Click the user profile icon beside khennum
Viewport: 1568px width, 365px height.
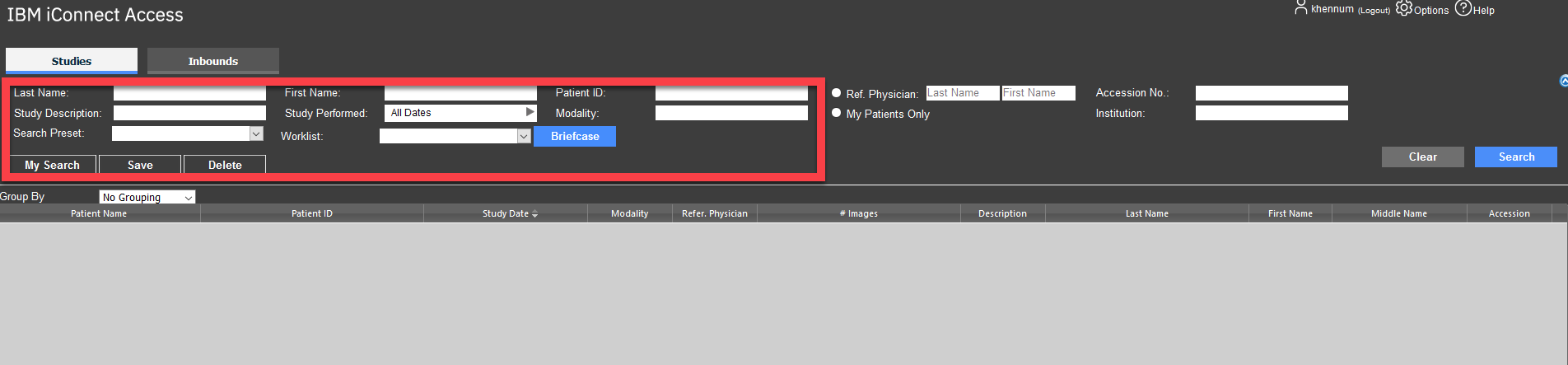(x=1301, y=8)
